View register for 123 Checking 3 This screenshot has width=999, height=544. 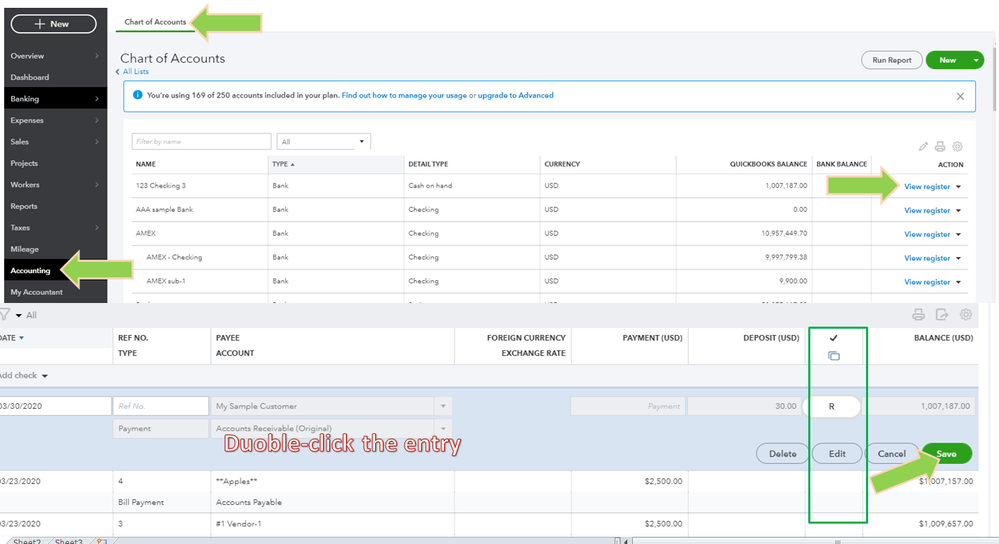click(x=927, y=187)
